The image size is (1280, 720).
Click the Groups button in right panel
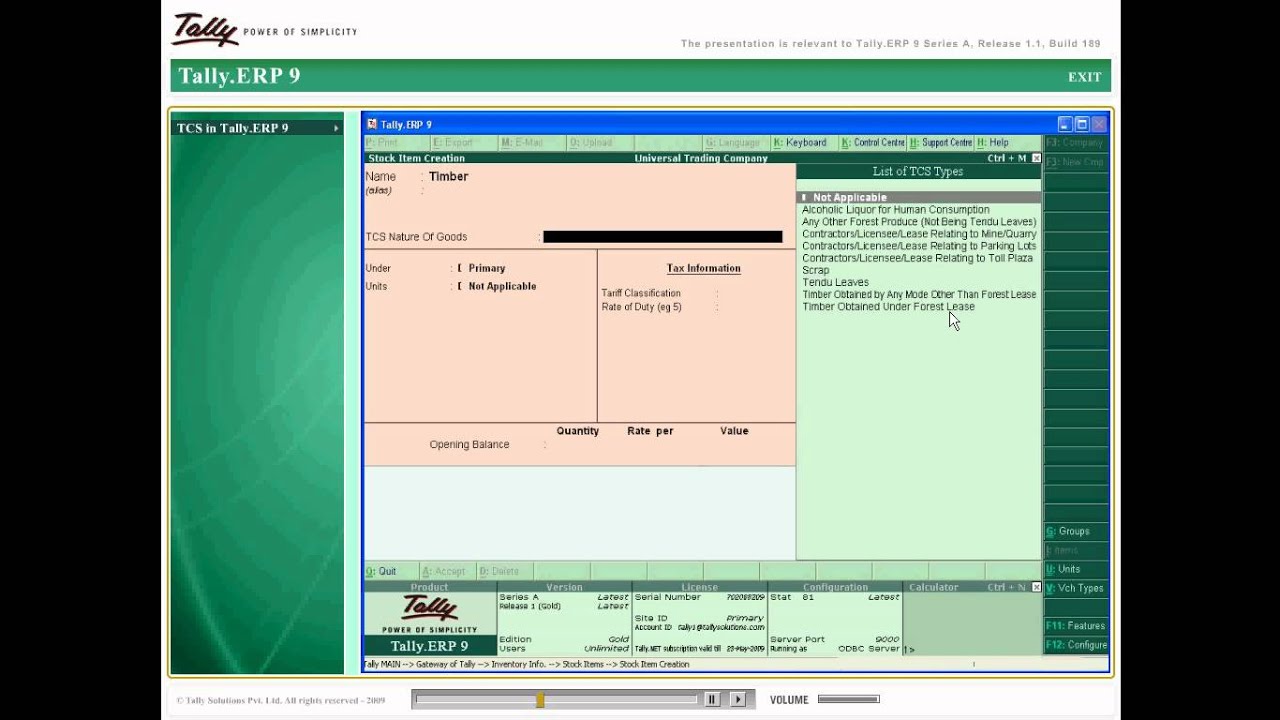coord(1075,531)
